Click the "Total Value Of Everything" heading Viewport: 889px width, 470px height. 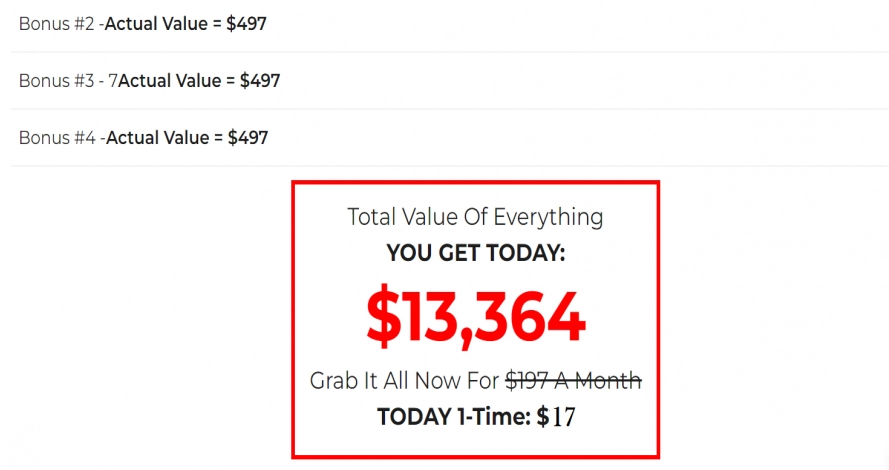tap(475, 217)
